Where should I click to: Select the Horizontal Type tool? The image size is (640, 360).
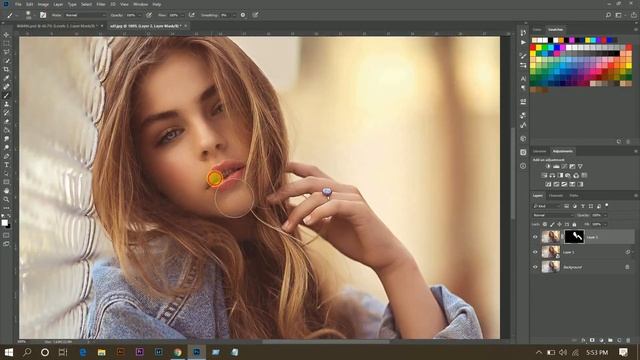[7, 164]
